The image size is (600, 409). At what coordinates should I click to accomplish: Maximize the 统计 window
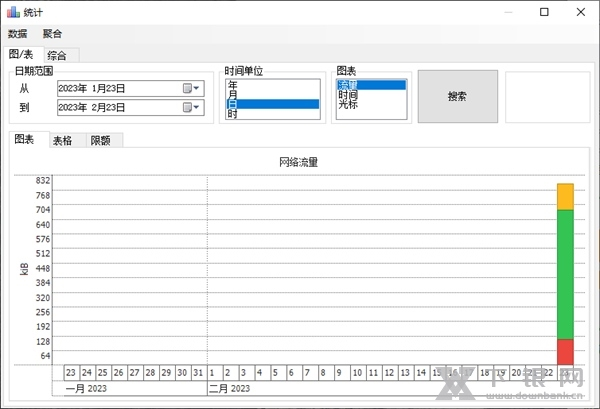(544, 12)
